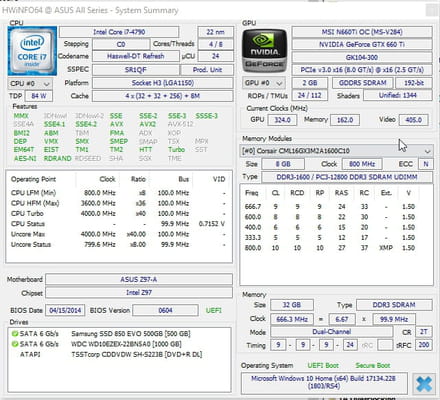Expand the Corsair memory module dropdown
440x400 pixels.
pos(336,151)
